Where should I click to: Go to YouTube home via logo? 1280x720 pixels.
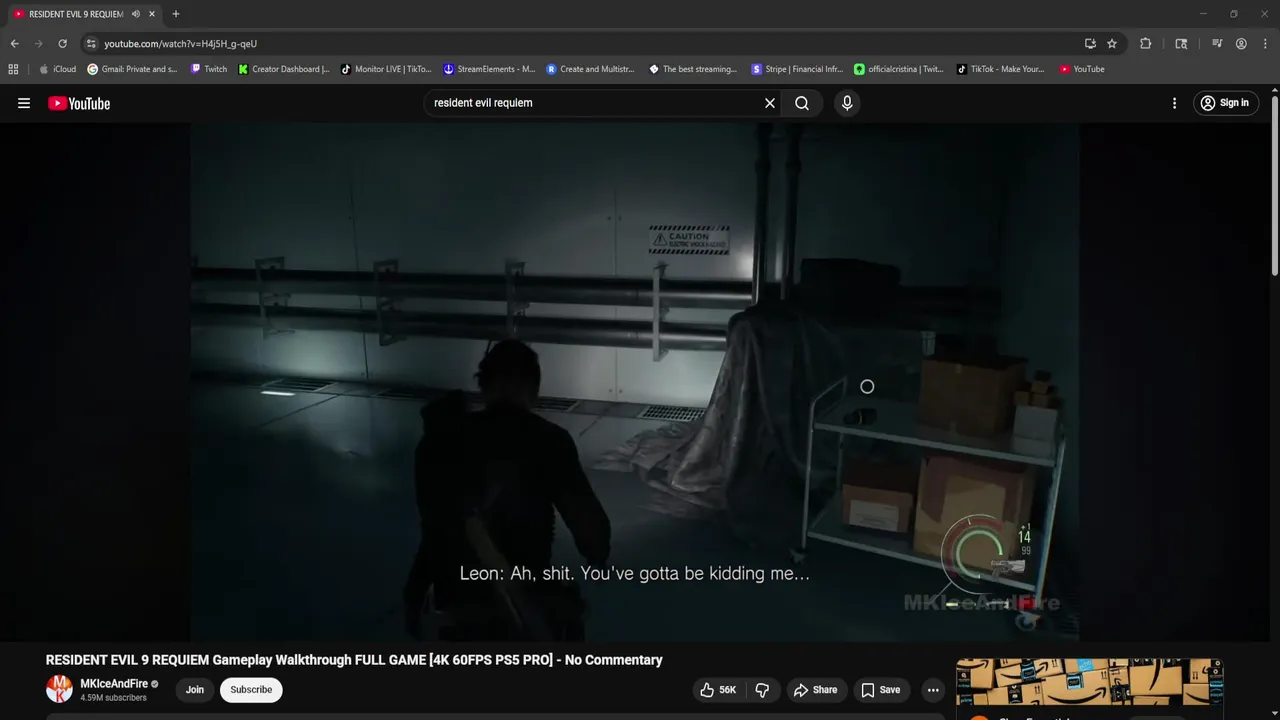79,103
